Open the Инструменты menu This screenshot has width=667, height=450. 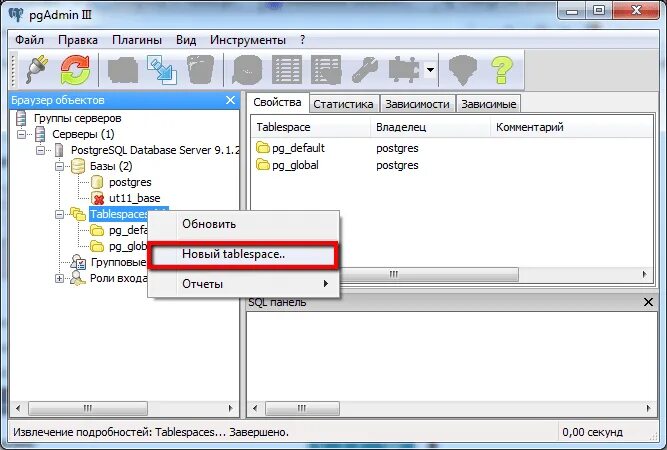pos(248,40)
